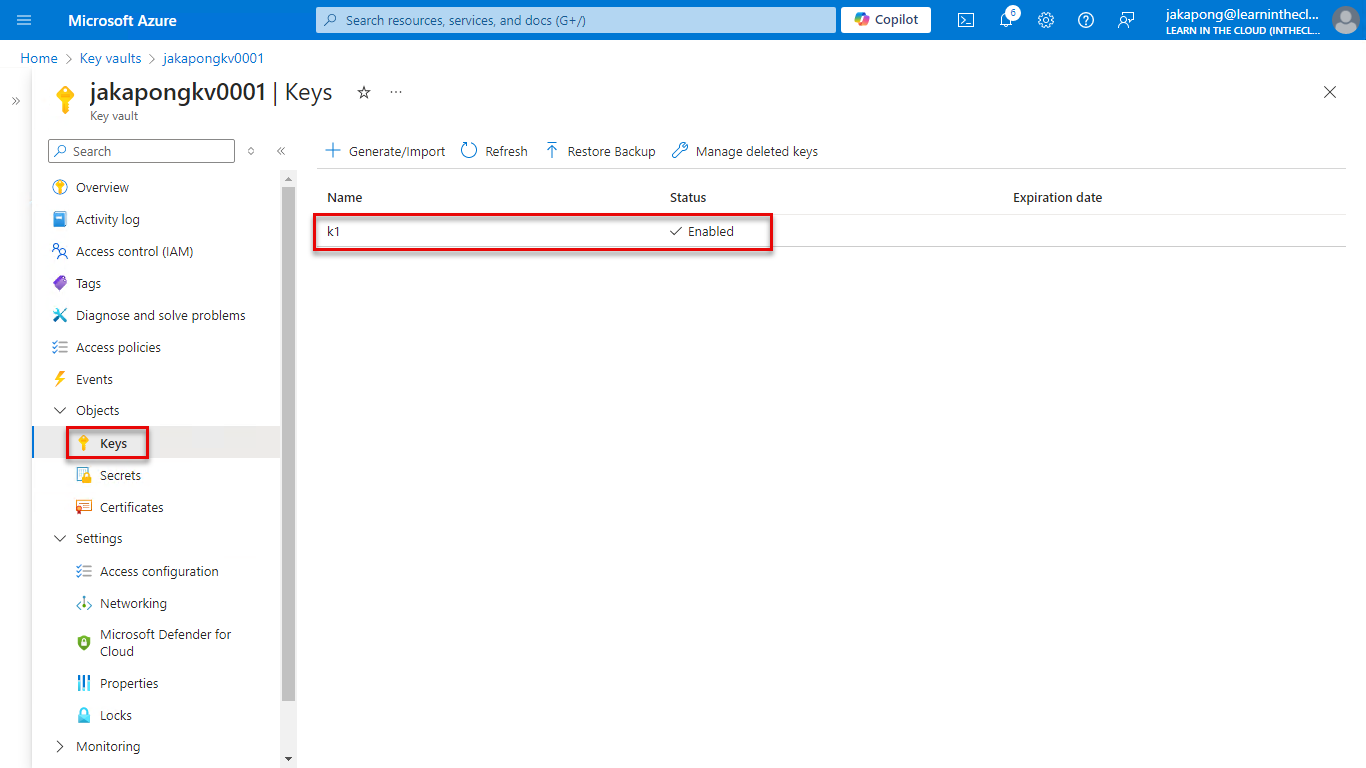
Task: Click the user account avatar
Action: point(1346,20)
